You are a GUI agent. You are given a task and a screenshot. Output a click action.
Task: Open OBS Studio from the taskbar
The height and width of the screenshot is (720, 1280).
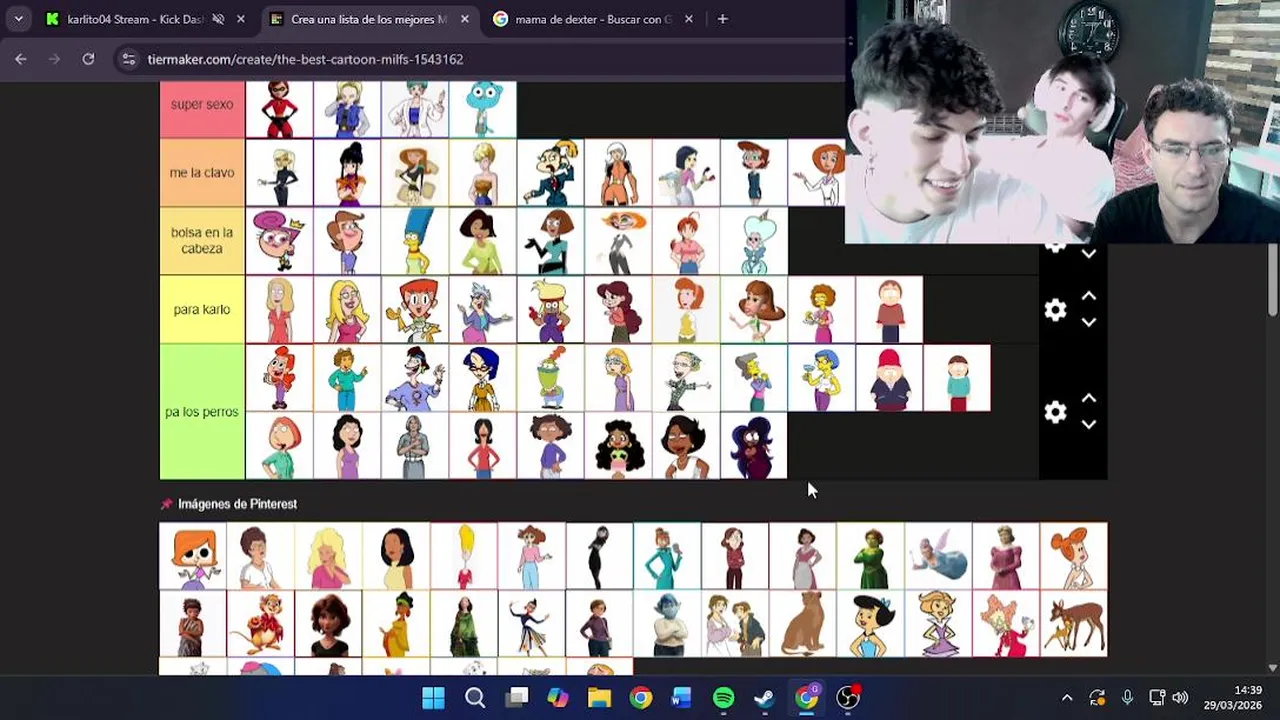[848, 698]
